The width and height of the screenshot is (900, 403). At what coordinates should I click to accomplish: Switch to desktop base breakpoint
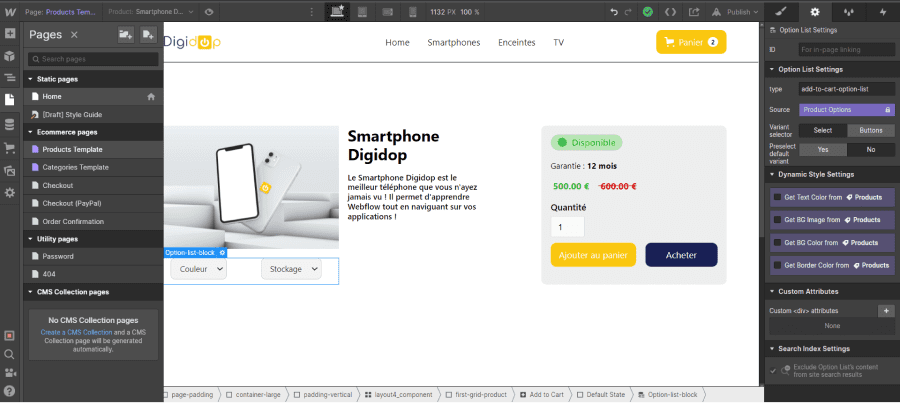point(336,11)
